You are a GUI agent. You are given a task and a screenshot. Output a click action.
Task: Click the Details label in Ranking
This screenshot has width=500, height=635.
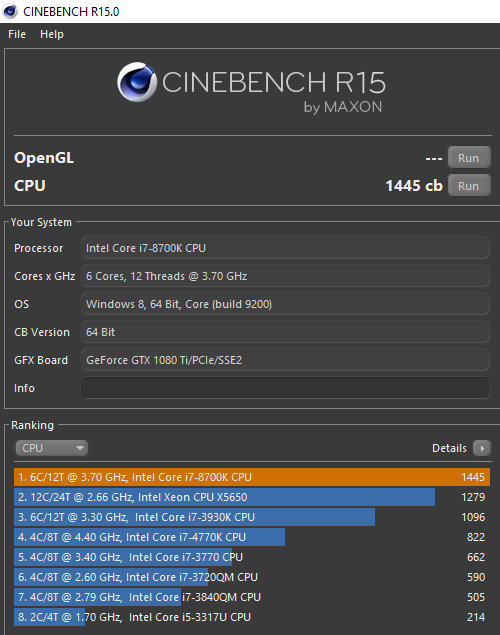tap(449, 448)
